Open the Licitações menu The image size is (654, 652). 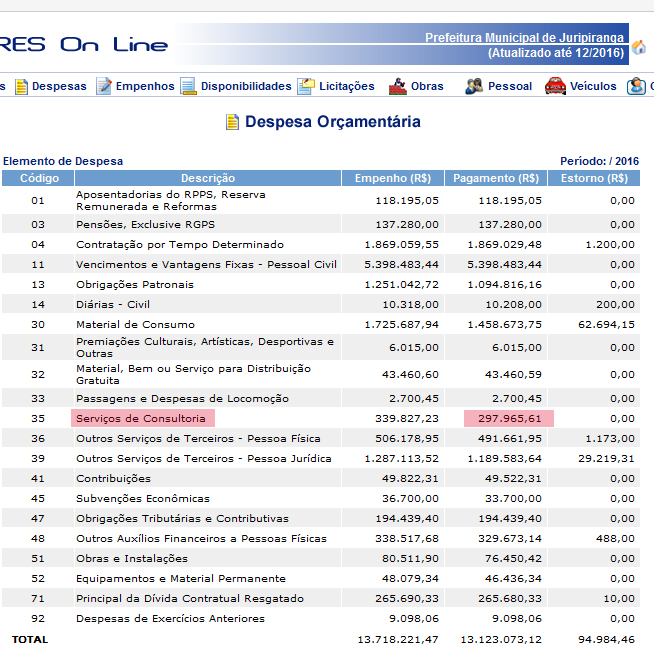347,86
